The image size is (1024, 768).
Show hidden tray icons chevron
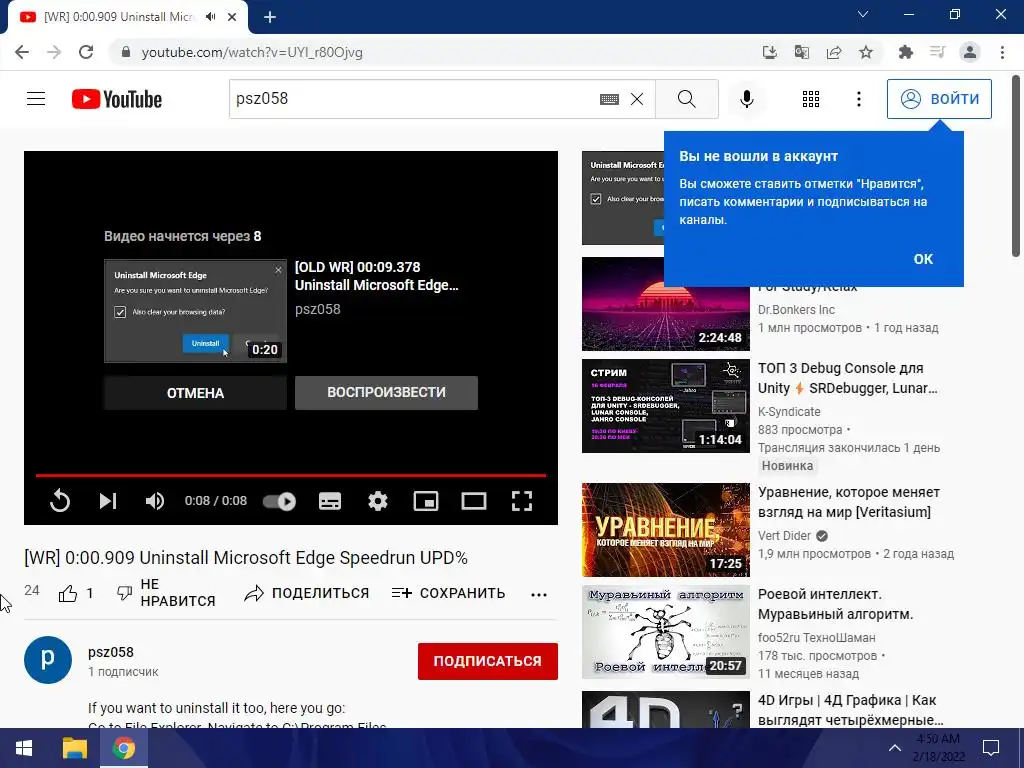pyautogui.click(x=895, y=748)
